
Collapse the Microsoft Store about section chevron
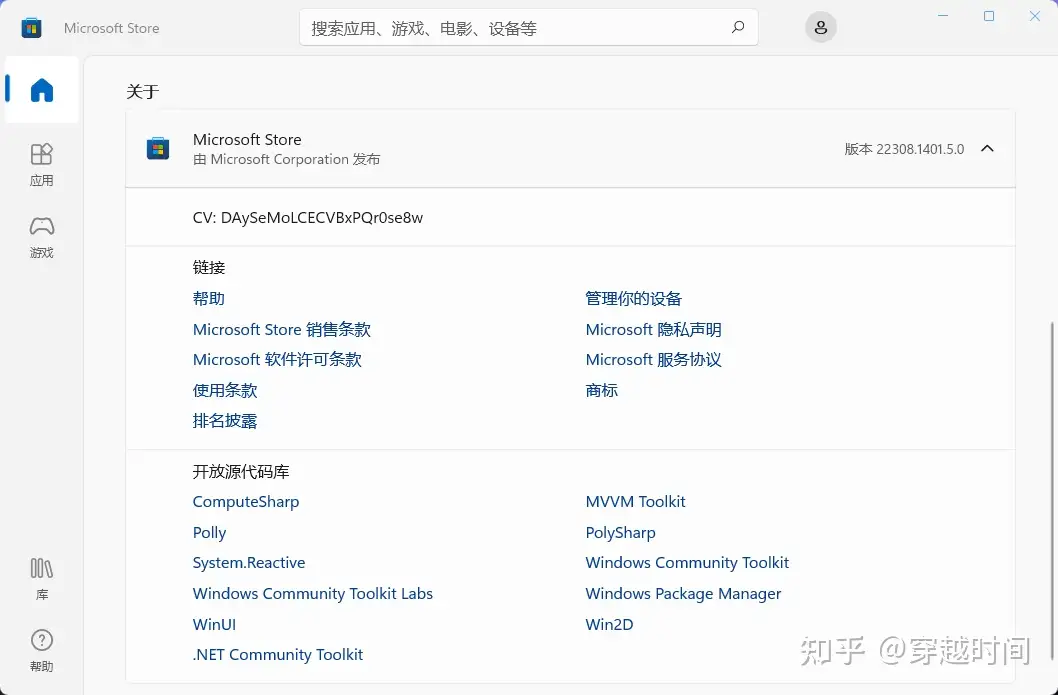(x=987, y=148)
